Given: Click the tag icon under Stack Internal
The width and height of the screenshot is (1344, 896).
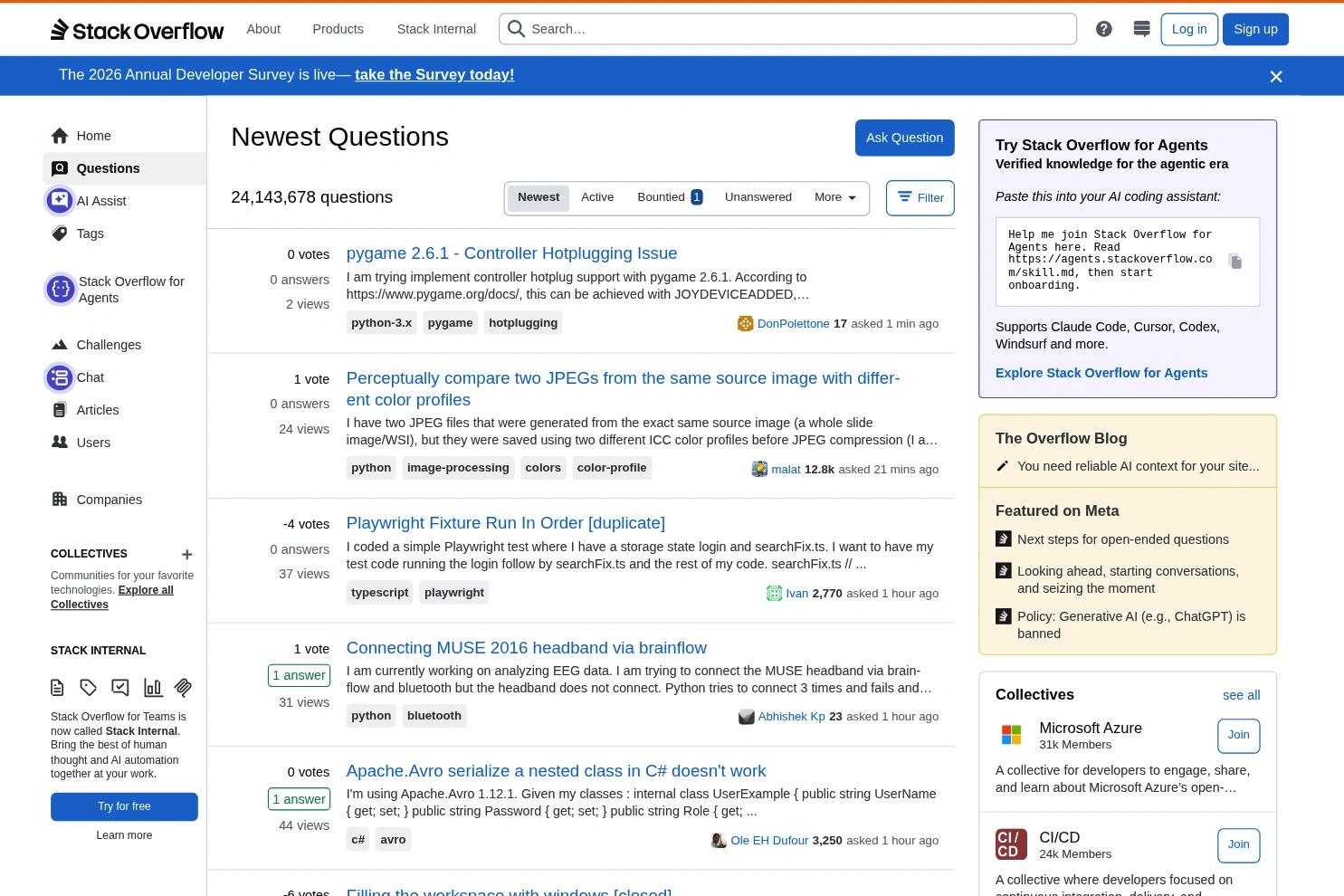Looking at the screenshot, I should click(x=88, y=688).
